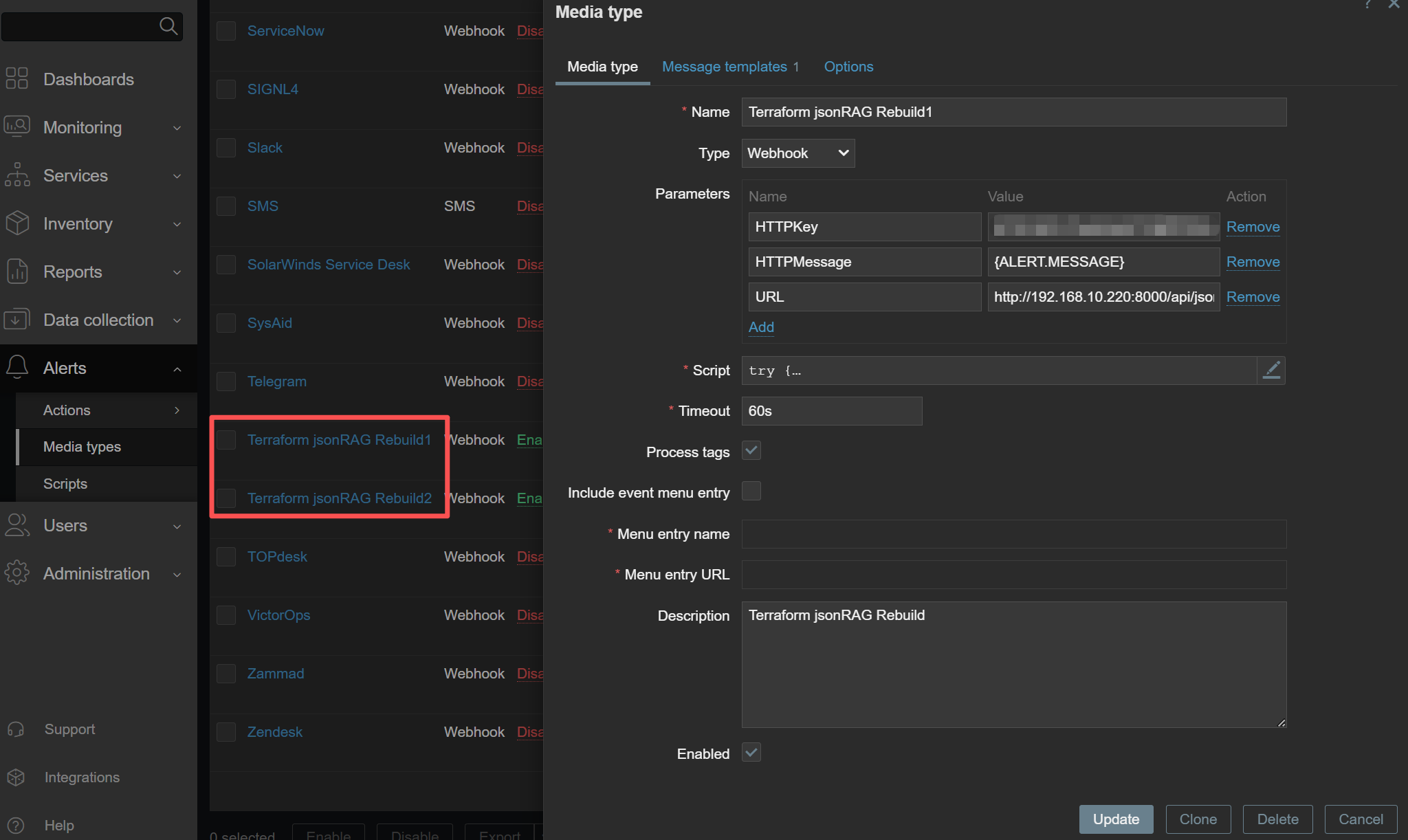This screenshot has height=840, width=1408.
Task: Remove the HTTPMessage parameter
Action: [x=1253, y=262]
